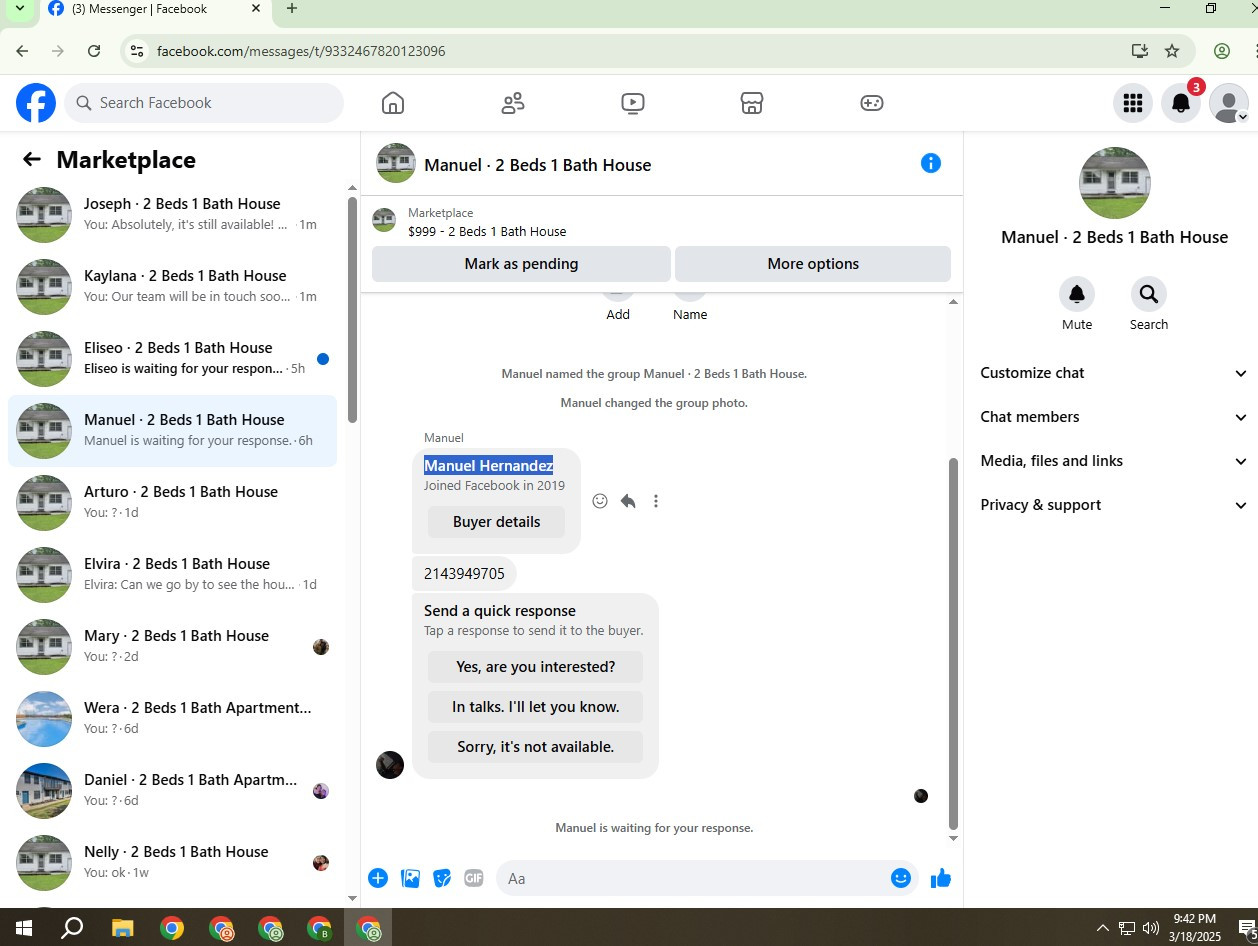Open Eliseo · 2 Beds 1 Bath House chat

click(173, 359)
